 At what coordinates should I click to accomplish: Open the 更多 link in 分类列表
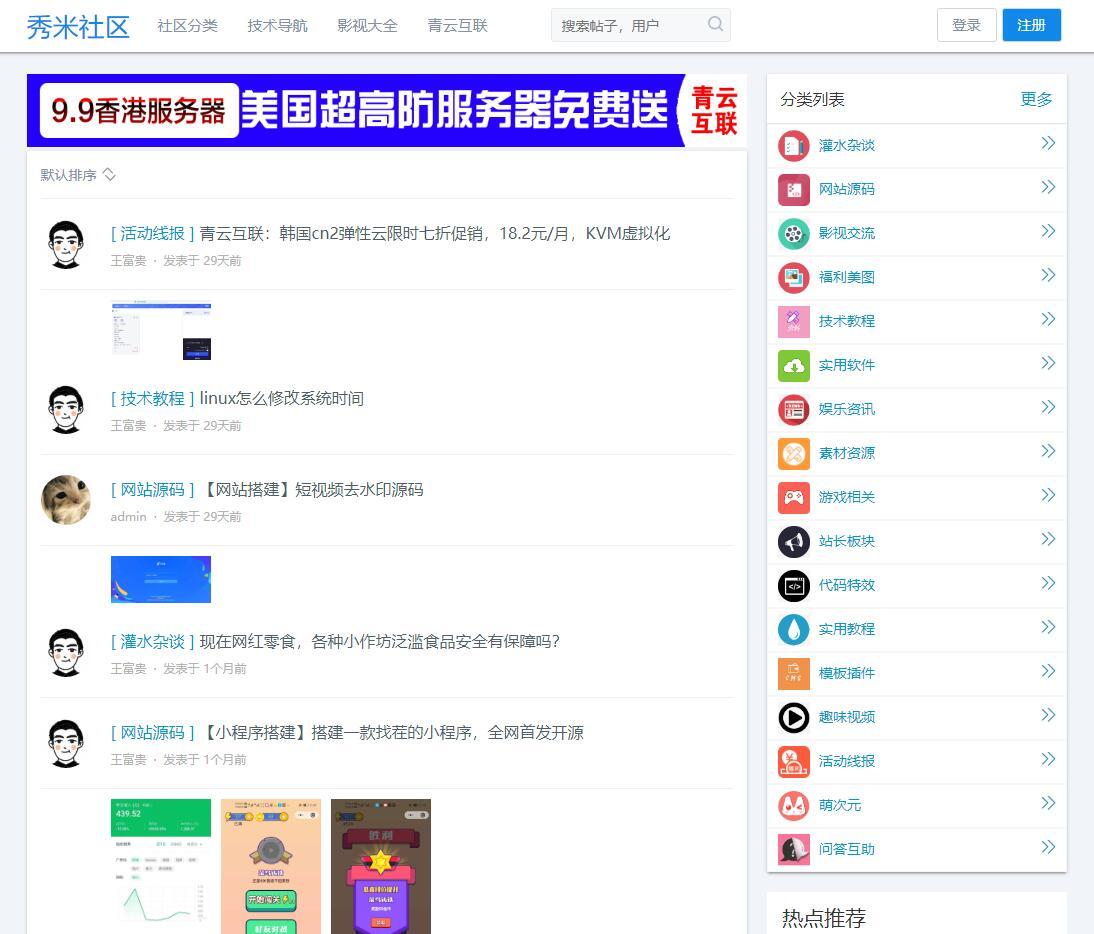1036,99
